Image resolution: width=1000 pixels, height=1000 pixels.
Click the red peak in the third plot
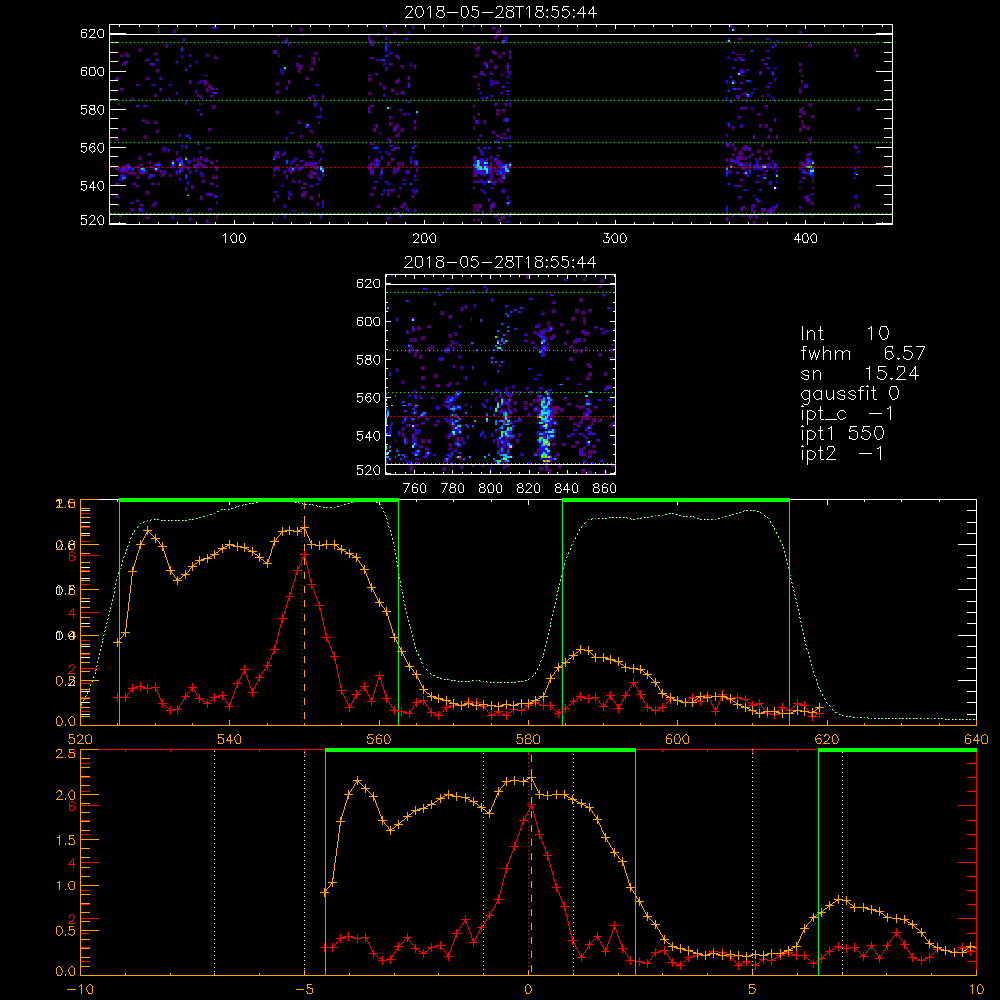pyautogui.click(x=304, y=557)
